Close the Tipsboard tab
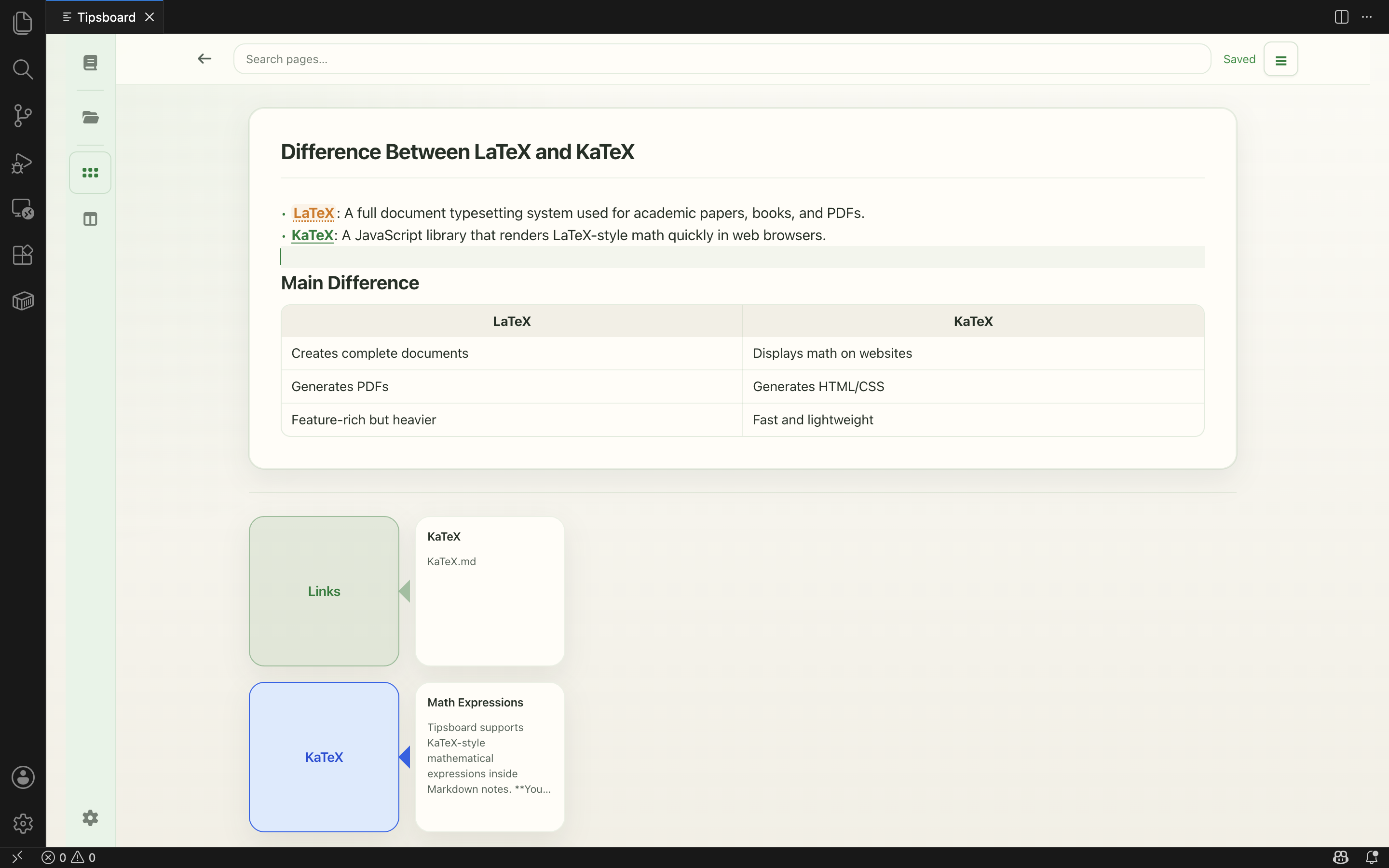 pos(150,17)
